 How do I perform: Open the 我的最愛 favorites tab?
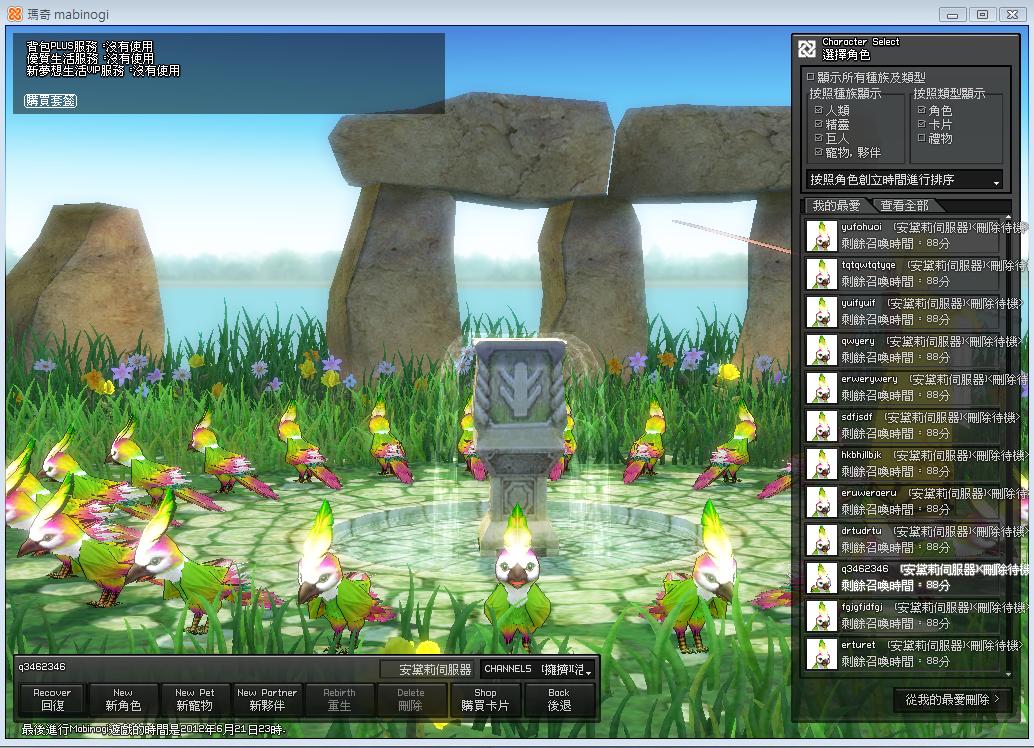click(836, 205)
